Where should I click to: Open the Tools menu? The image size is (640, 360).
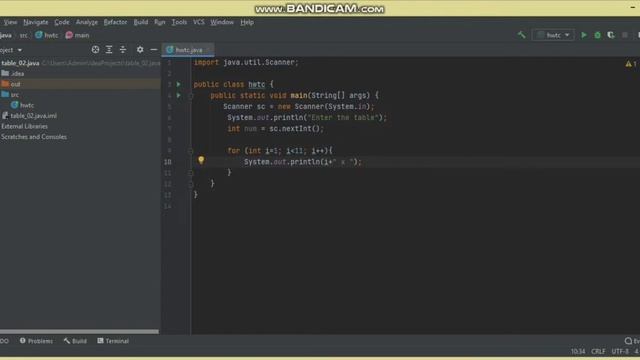click(x=179, y=22)
